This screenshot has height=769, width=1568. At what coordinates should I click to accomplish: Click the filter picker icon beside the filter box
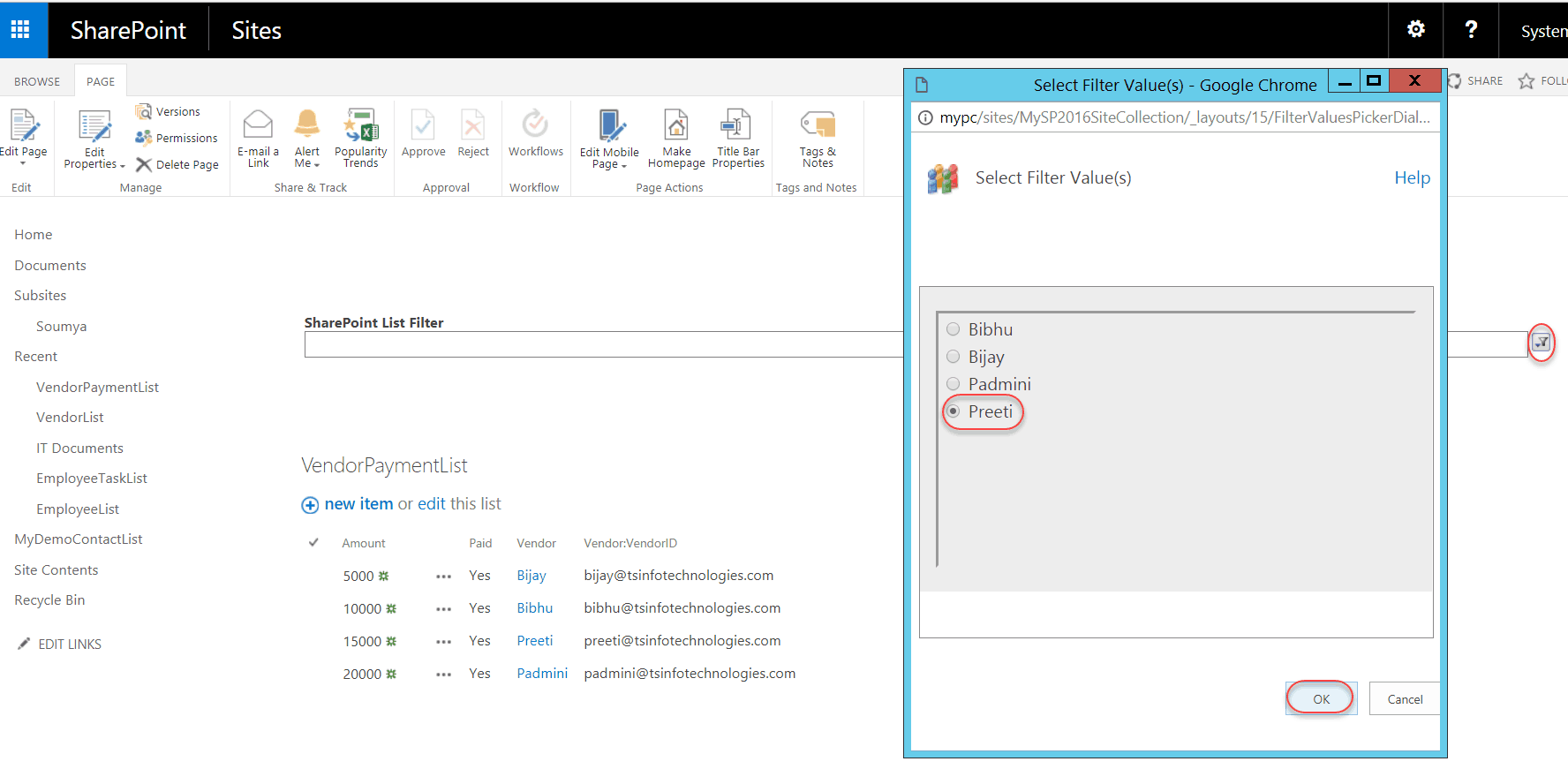[1541, 343]
